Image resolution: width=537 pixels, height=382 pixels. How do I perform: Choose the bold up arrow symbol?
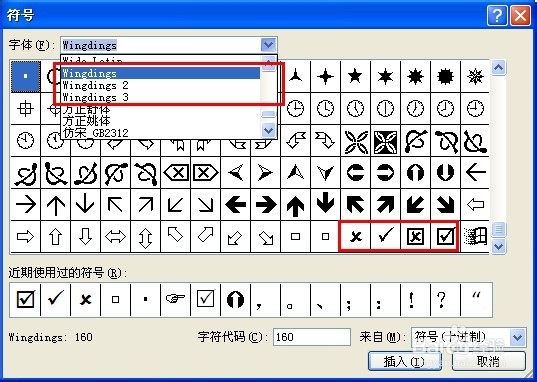tap(296, 205)
